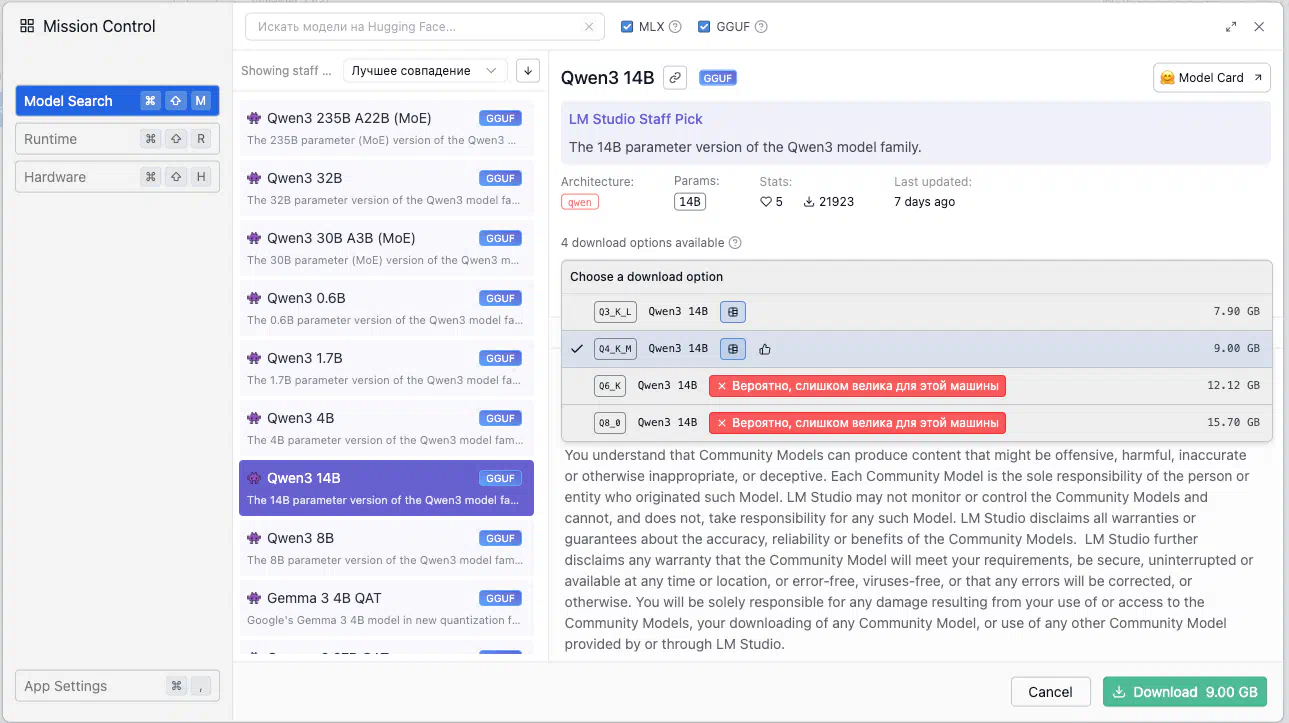Click the Q3_K_L option grid icon
The height and width of the screenshot is (723, 1289).
pyautogui.click(x=733, y=312)
